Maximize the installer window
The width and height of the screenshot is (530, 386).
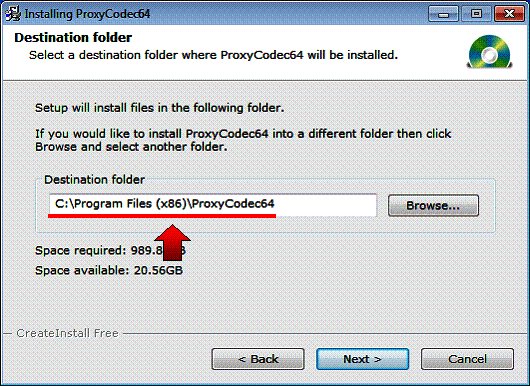pos(476,14)
